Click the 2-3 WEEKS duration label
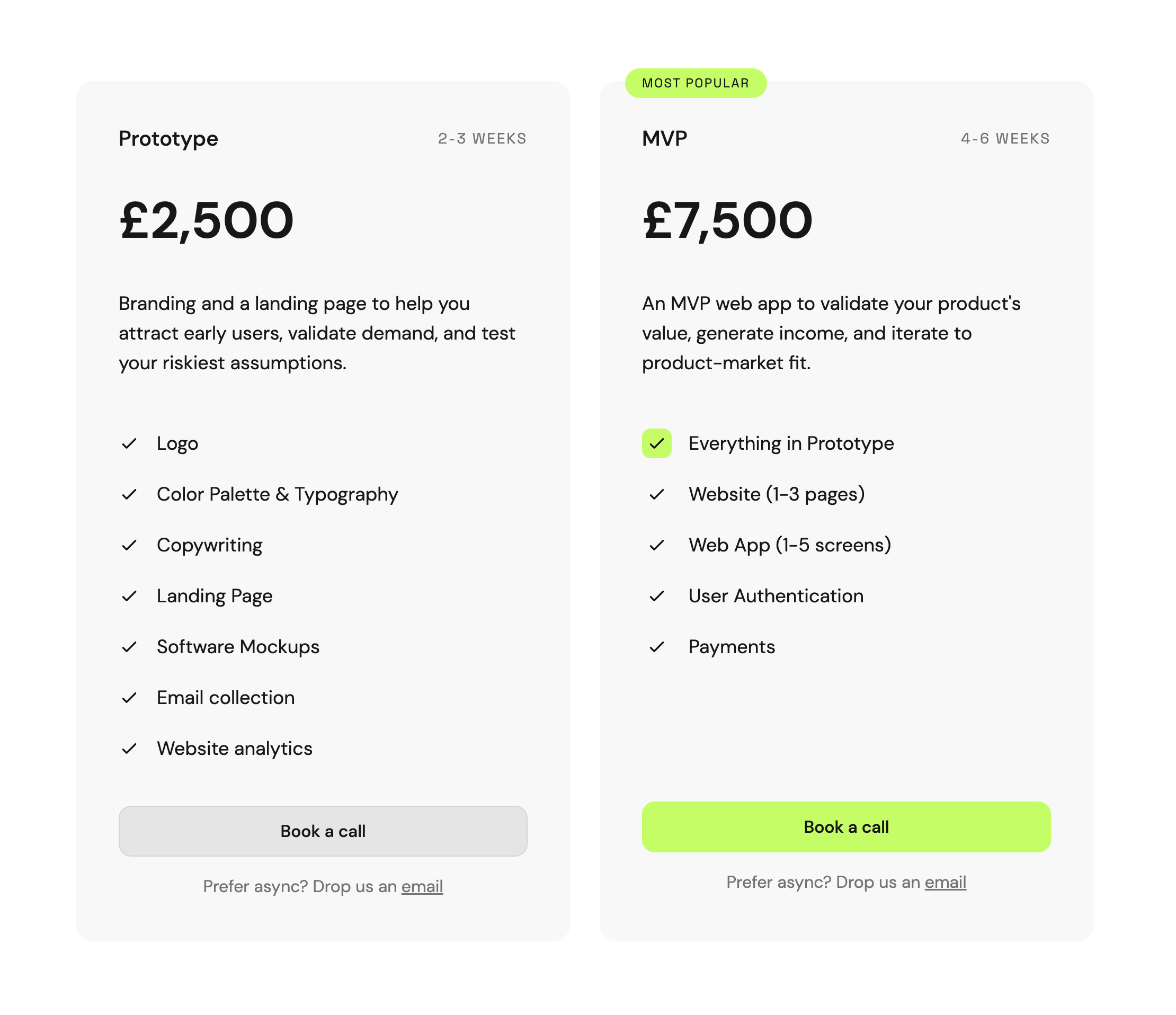 482,138
